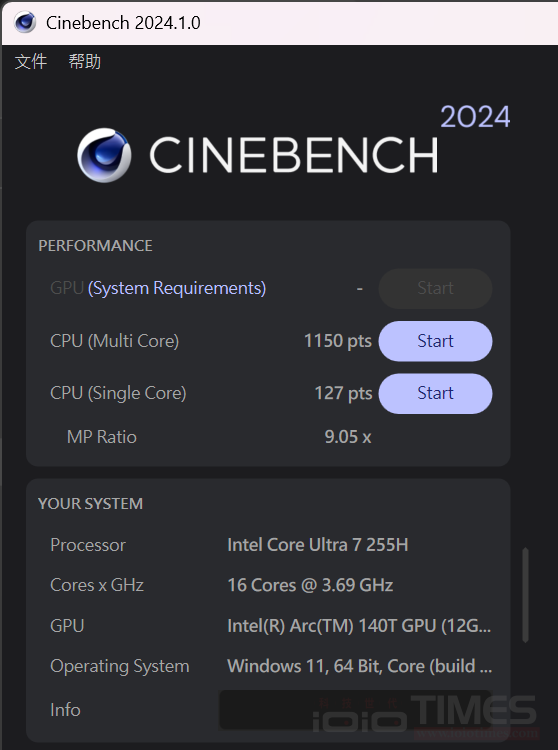558x750 pixels.
Task: Click the 16 Cores @ 3.69 GHz value
Action: [310, 585]
